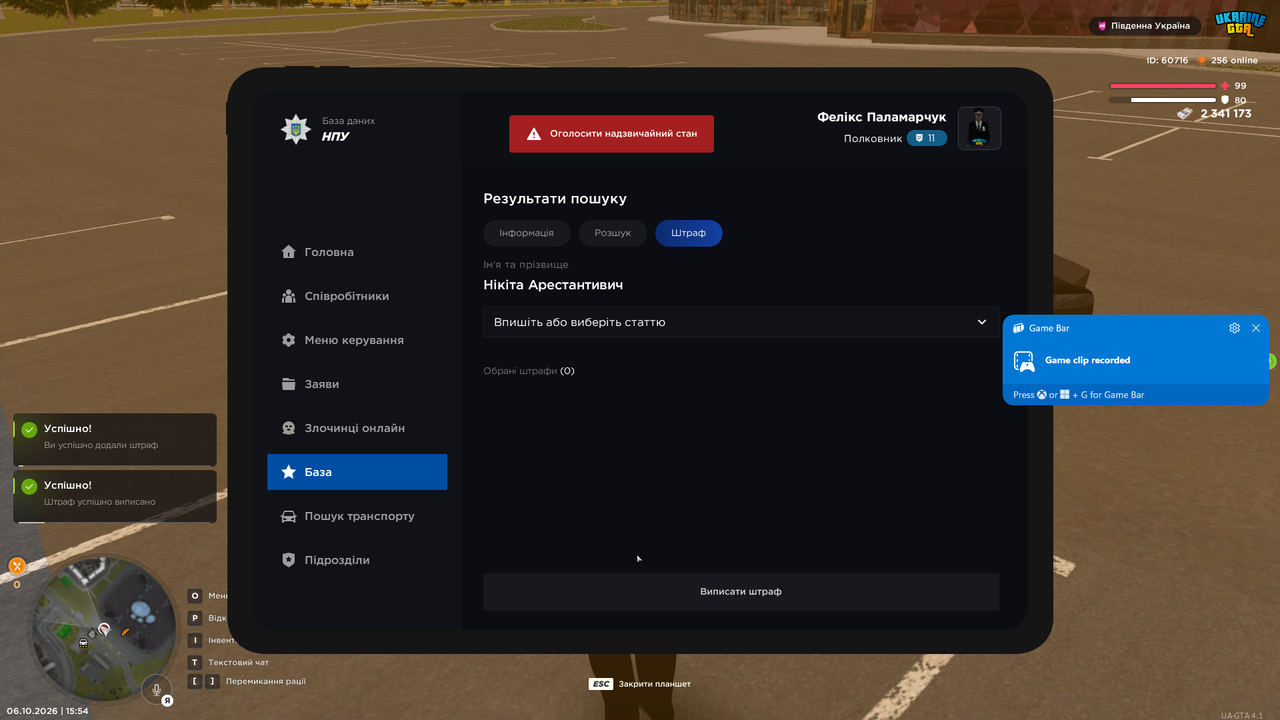
Task: Click Оголосити надзвичайний стан button
Action: coord(611,133)
